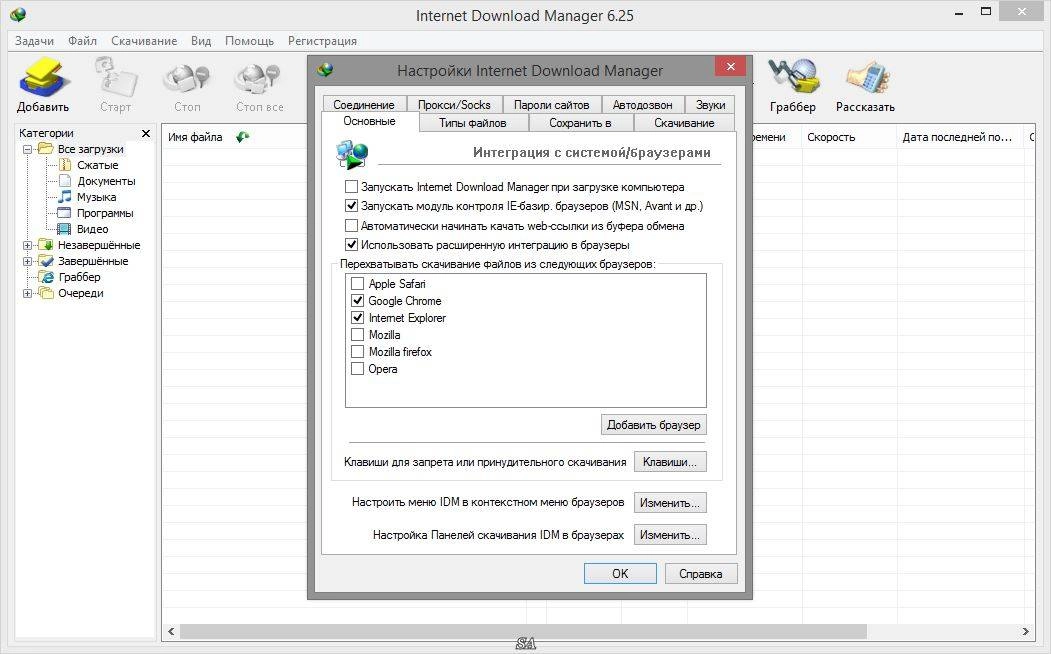Screen dimensions: 1051x654
Task: Open the Задачи menu
Action: pos(34,41)
